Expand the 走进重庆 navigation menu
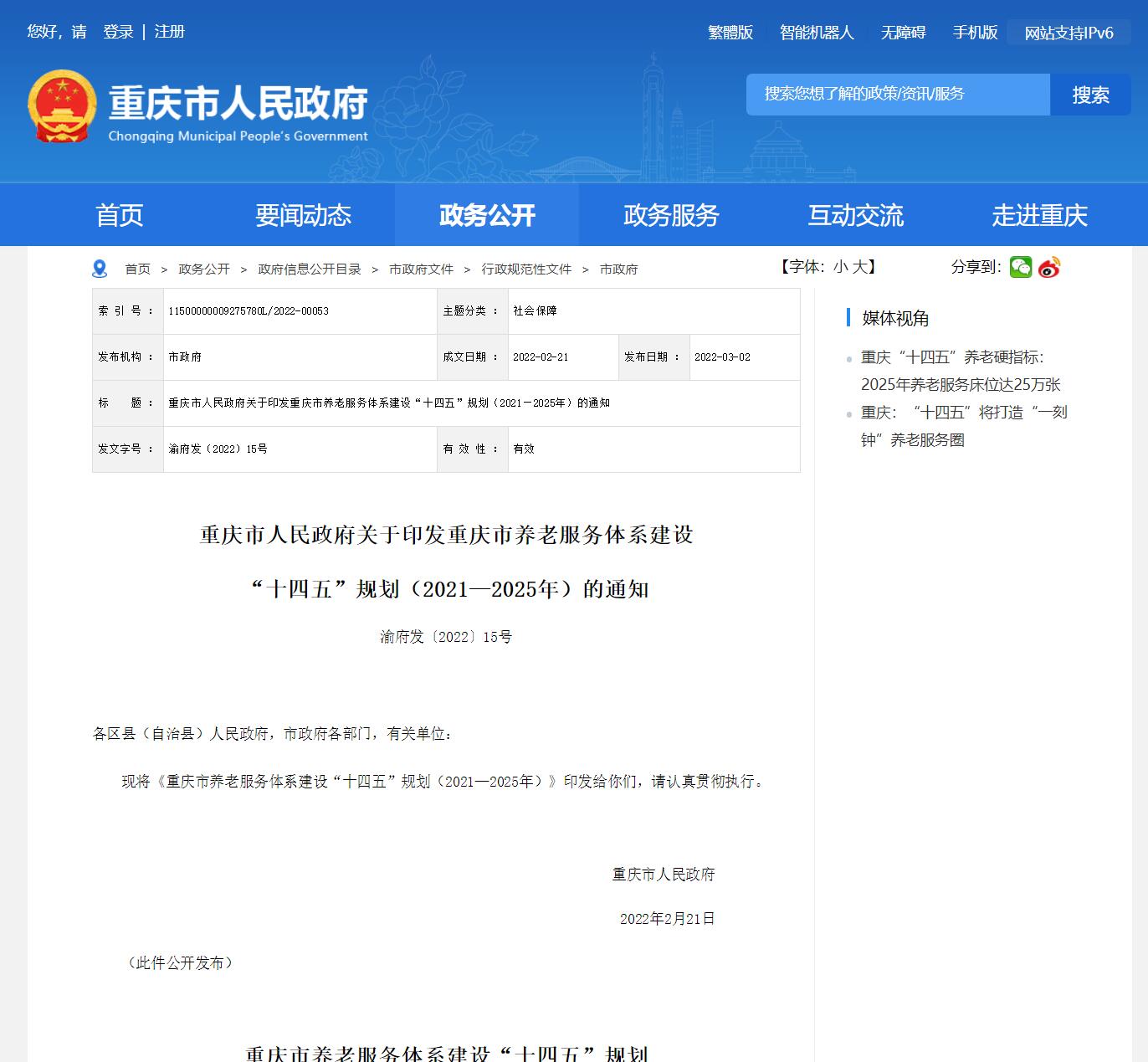1148x1062 pixels. pos(1042,215)
